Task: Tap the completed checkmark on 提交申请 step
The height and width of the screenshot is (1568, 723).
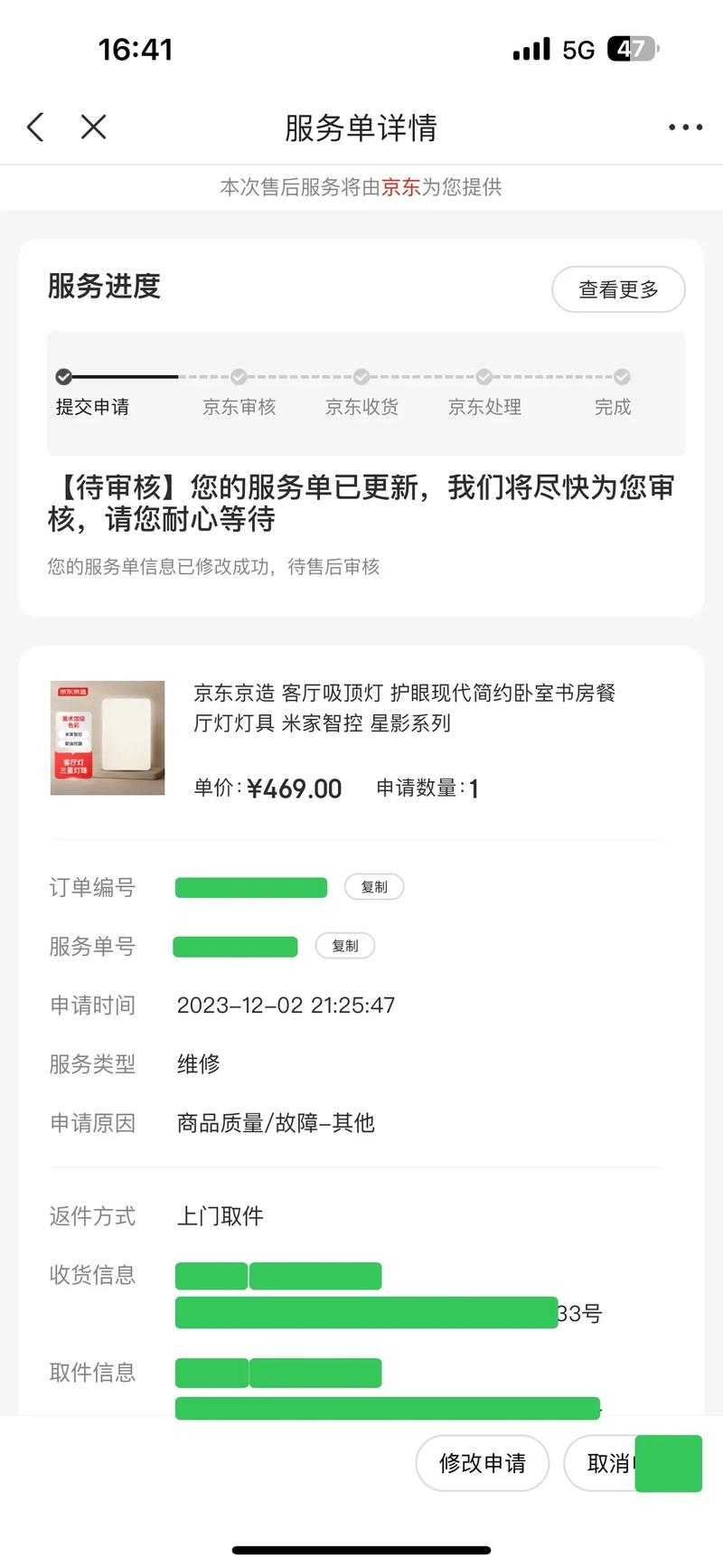Action: click(x=62, y=376)
